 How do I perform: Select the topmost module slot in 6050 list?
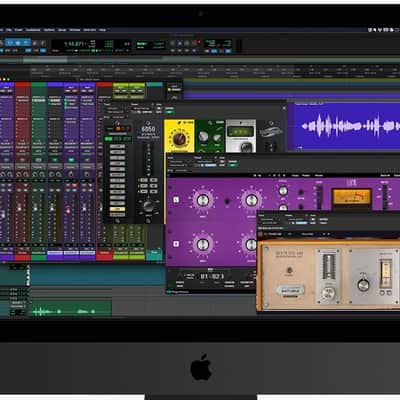click(117, 146)
